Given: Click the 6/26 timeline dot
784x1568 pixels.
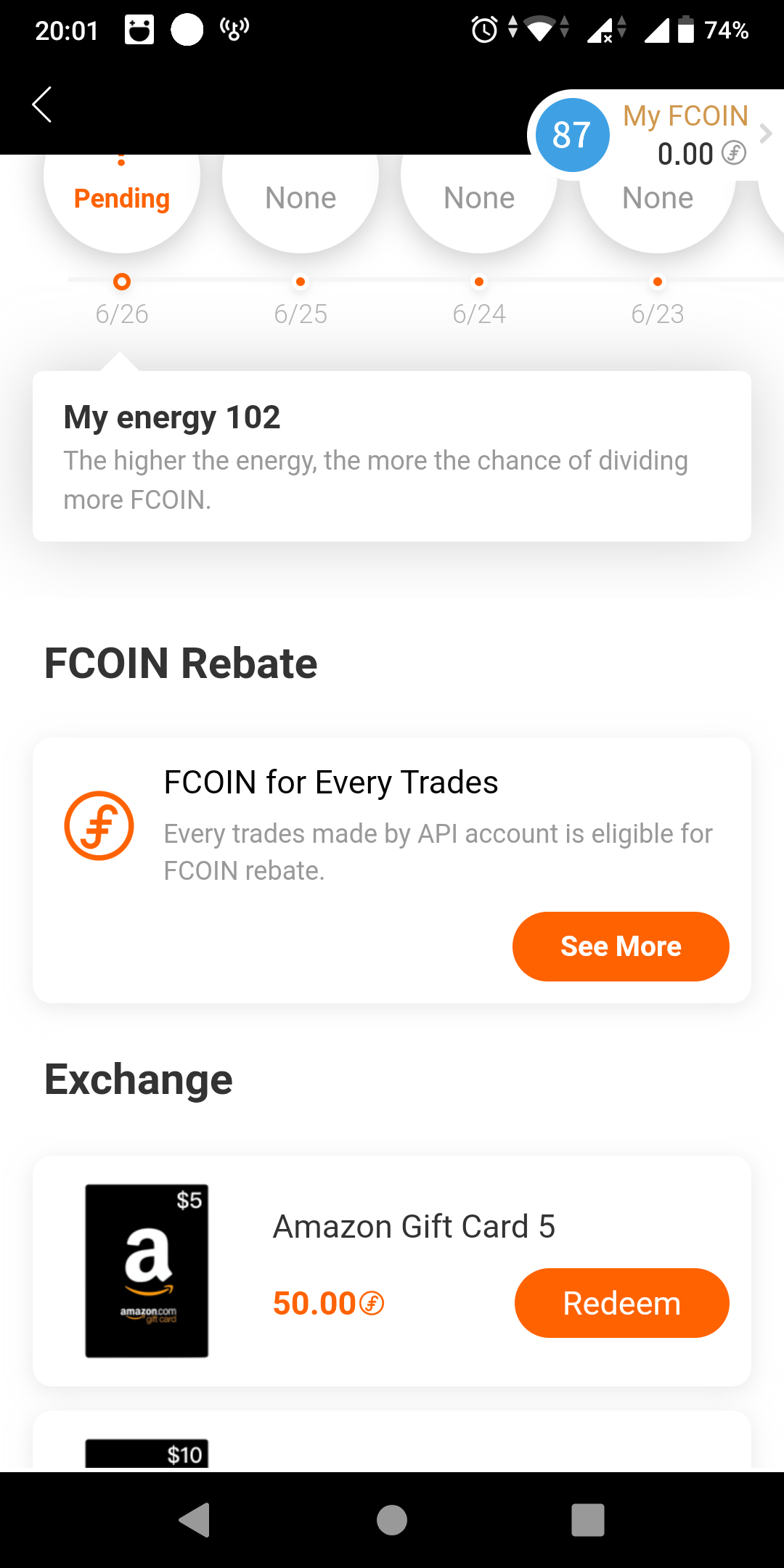Looking at the screenshot, I should click(x=122, y=281).
